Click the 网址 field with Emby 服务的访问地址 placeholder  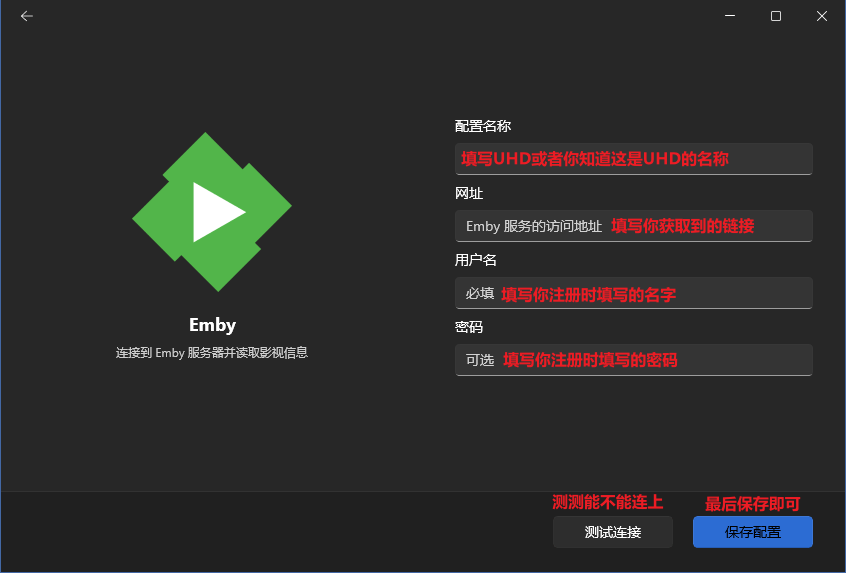point(633,226)
